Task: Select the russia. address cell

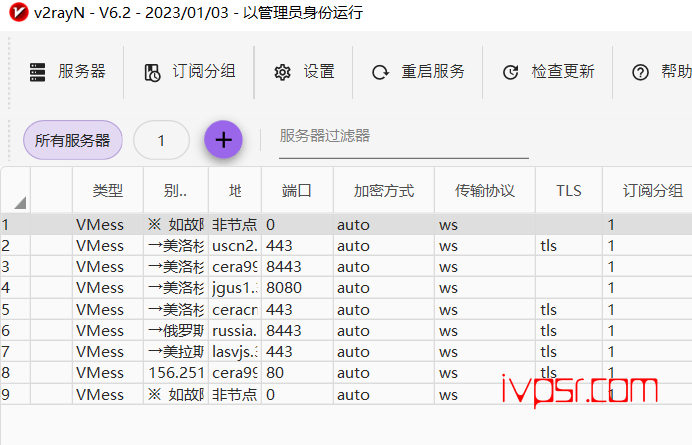Action: click(x=235, y=331)
